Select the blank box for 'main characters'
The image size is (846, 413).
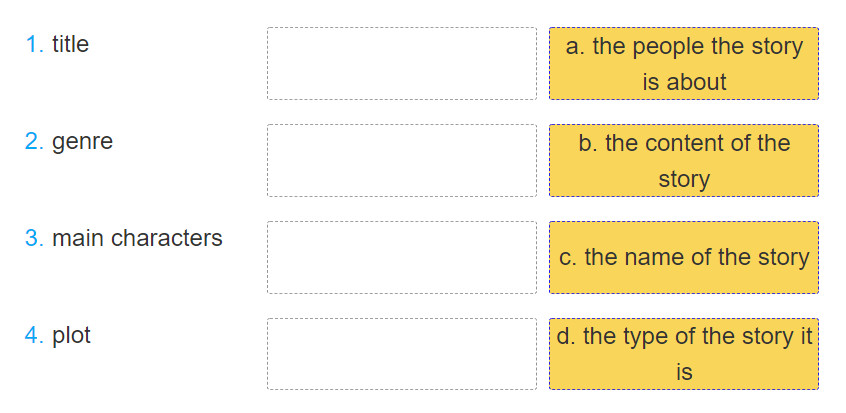coord(402,258)
